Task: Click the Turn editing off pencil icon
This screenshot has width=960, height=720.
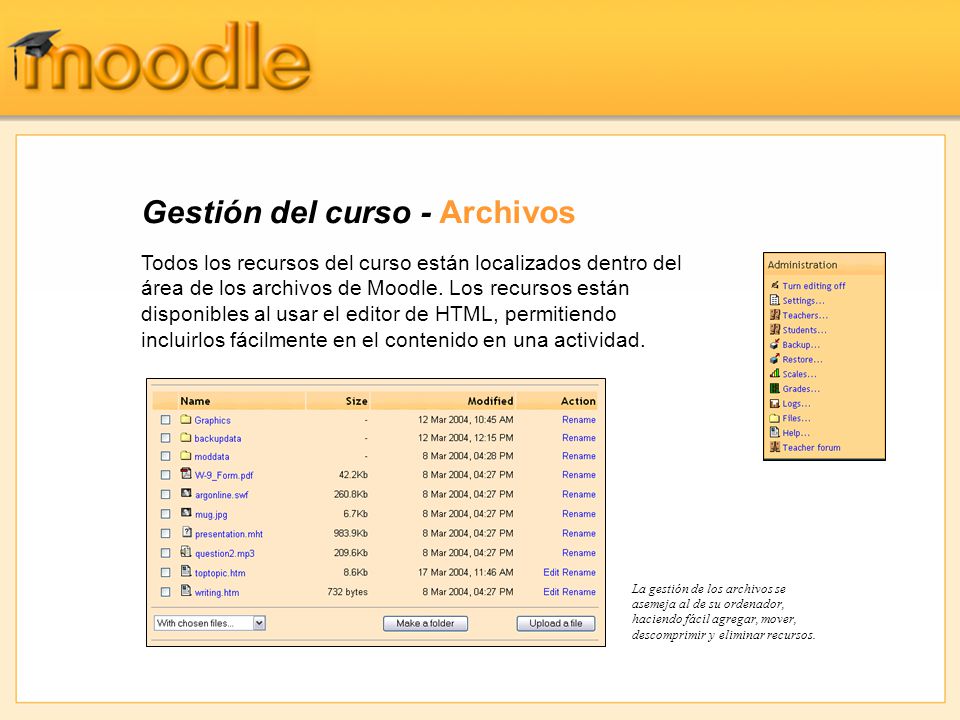Action: point(774,285)
